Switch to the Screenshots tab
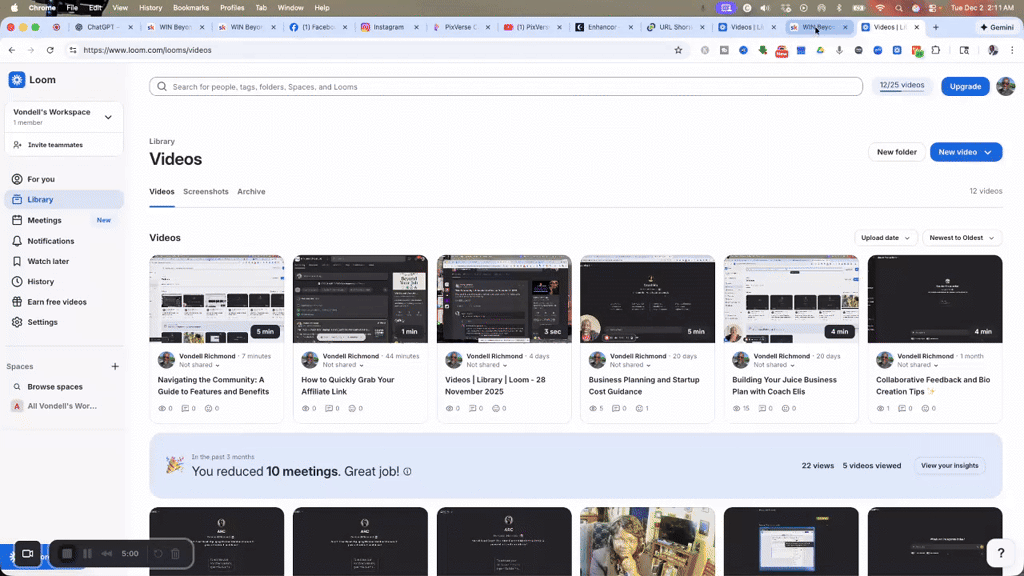Viewport: 1024px width, 576px height. (x=206, y=191)
